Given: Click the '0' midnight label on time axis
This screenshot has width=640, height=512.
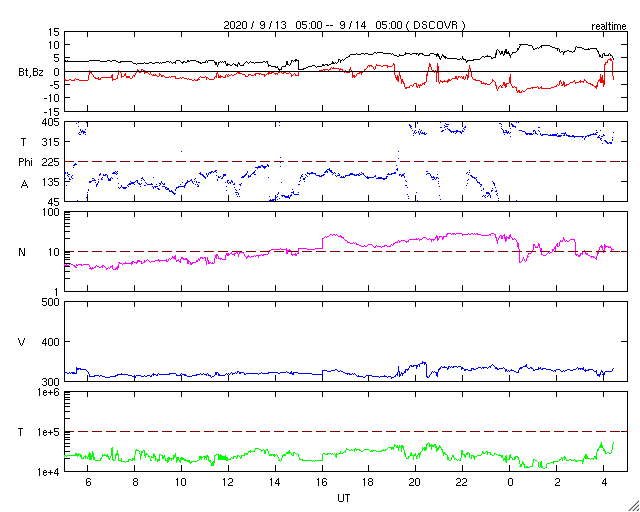Looking at the screenshot, I should pyautogui.click(x=510, y=482).
